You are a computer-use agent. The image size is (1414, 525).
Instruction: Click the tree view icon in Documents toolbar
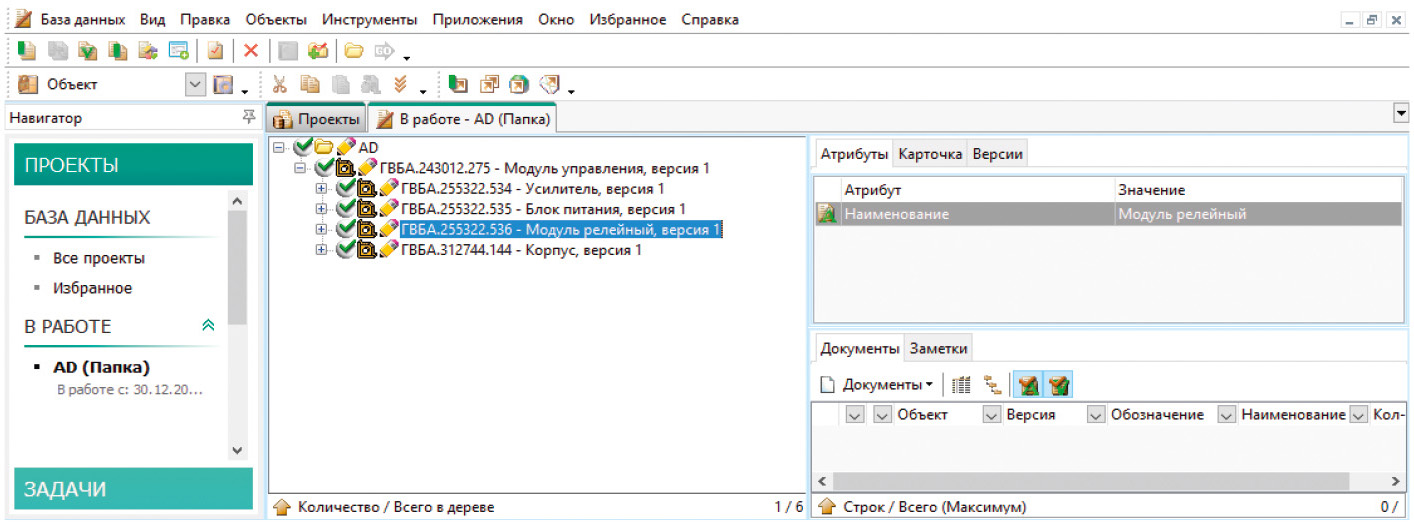(x=992, y=384)
